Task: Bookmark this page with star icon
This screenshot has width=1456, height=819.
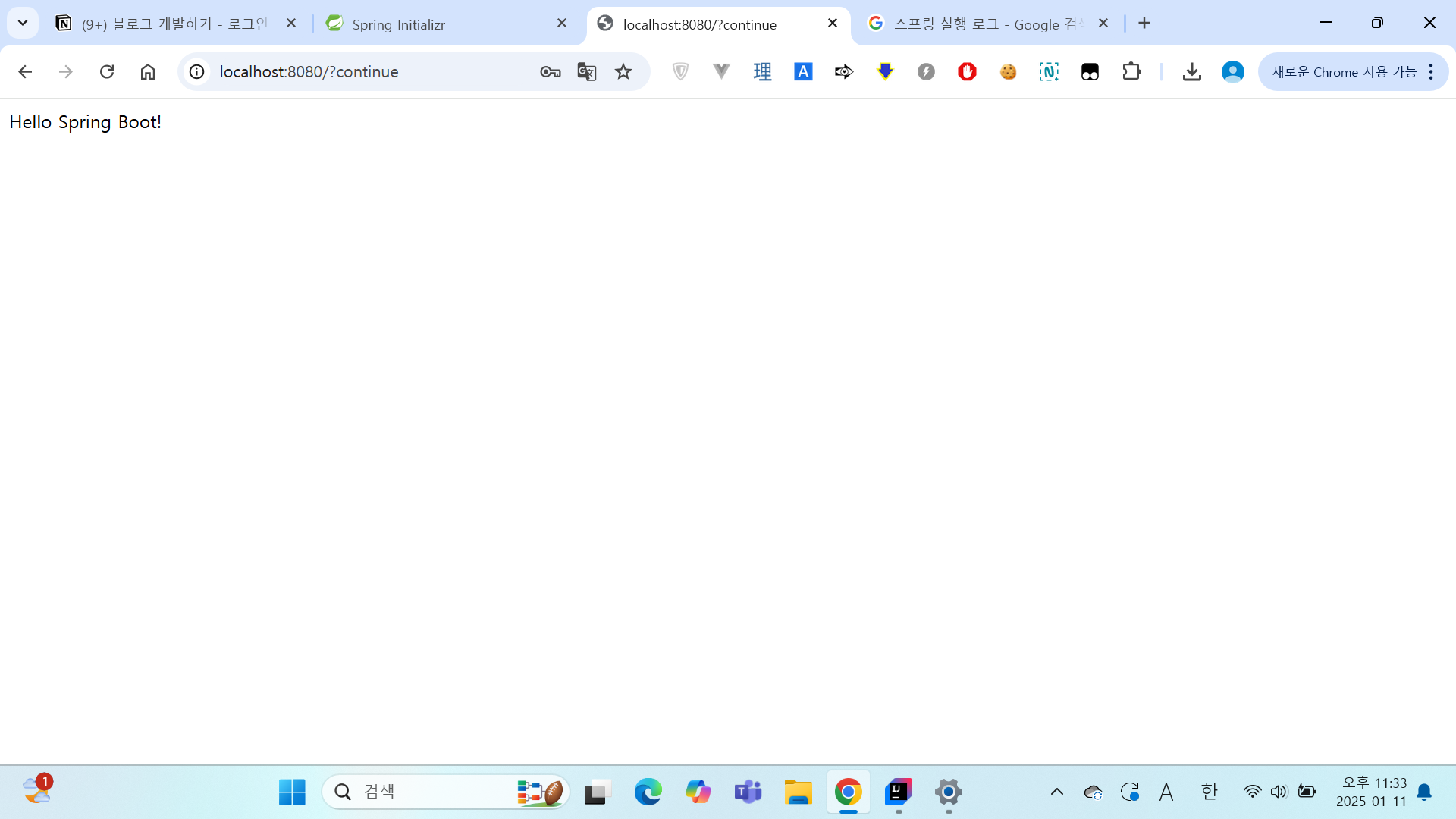Action: point(623,71)
